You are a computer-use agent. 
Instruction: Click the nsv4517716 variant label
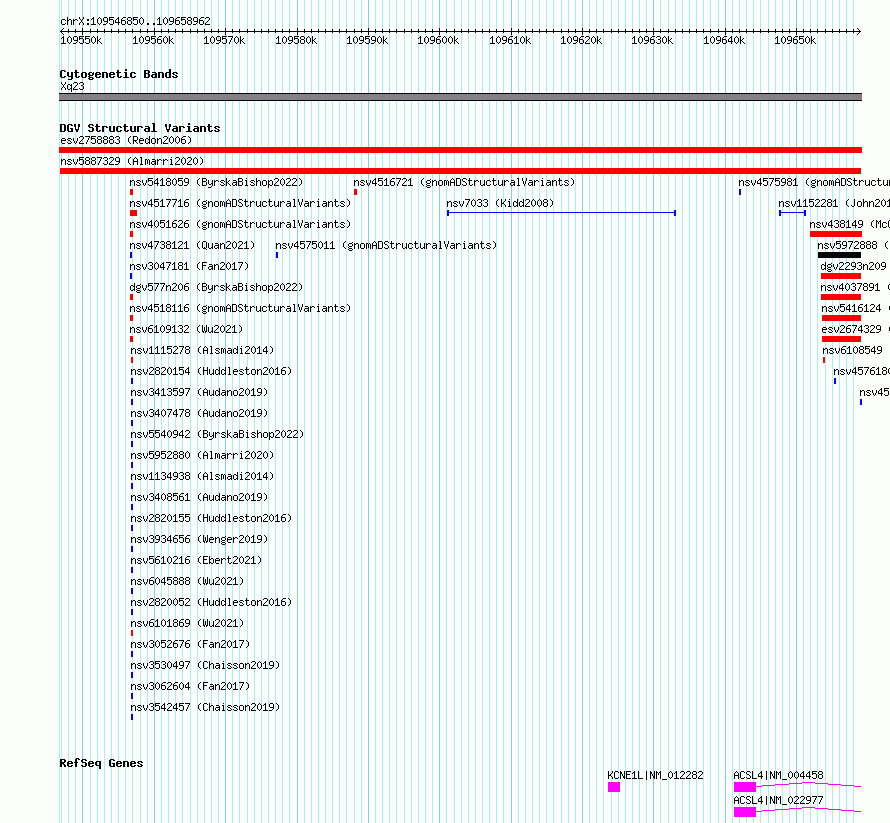240,203
